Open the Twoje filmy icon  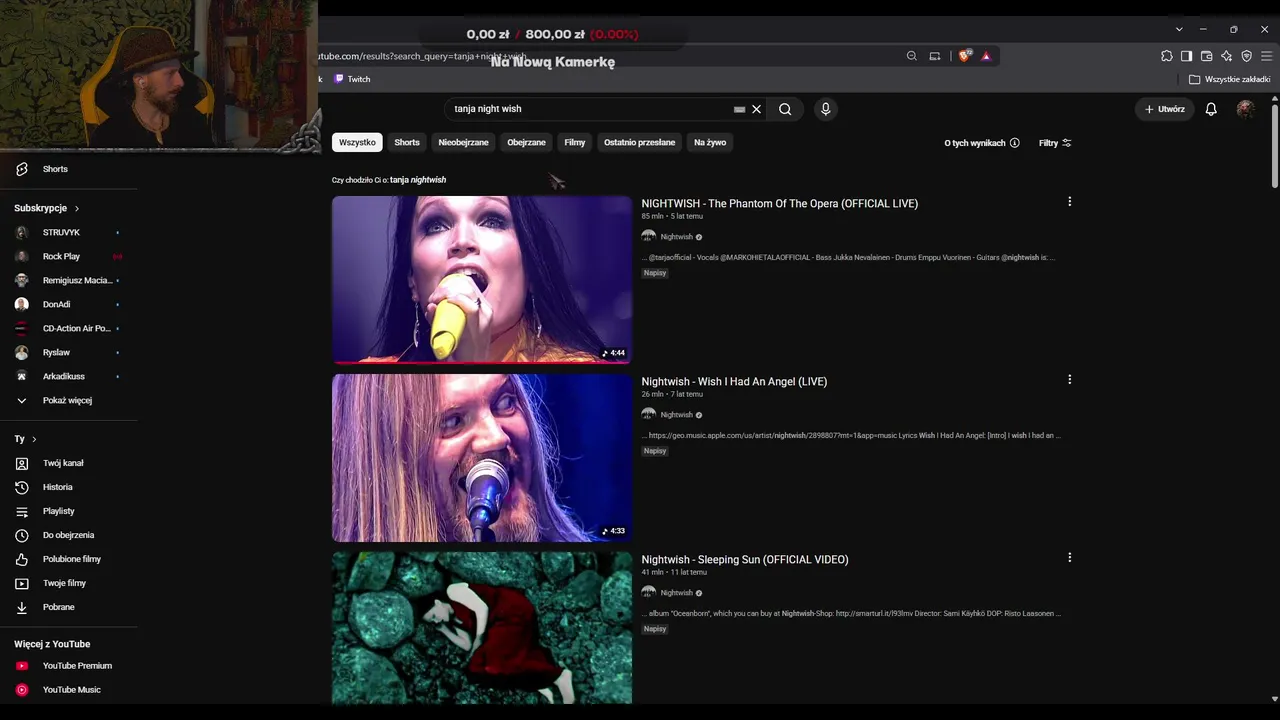point(22,583)
